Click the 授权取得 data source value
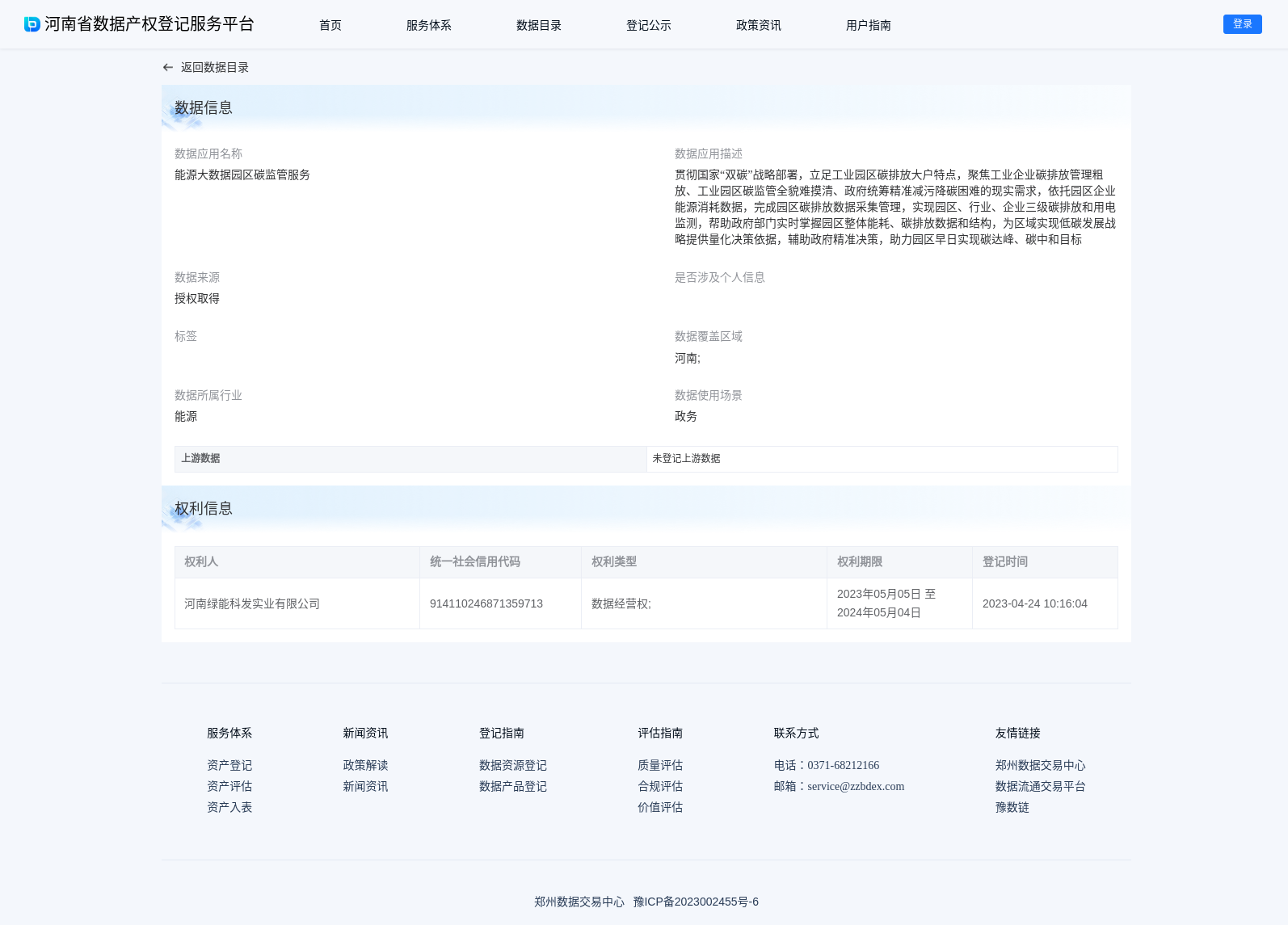The height and width of the screenshot is (925, 1288). [197, 298]
